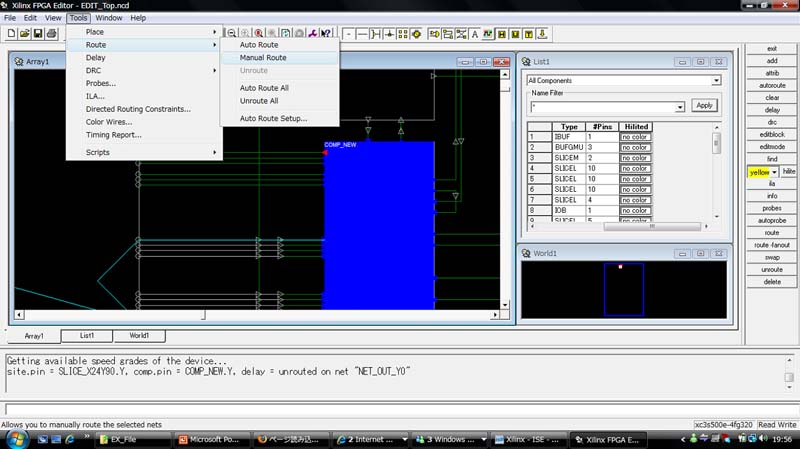Click the swap button
Screen dimensions: 800x449
tap(772, 257)
